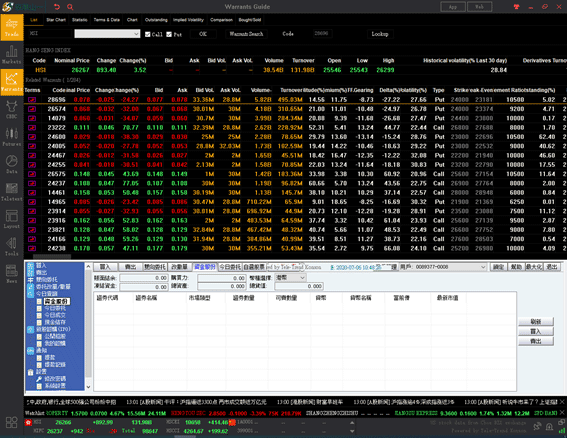Click the 退出 exit button in trade panel
The width and height of the screenshot is (567, 438).
click(552, 267)
